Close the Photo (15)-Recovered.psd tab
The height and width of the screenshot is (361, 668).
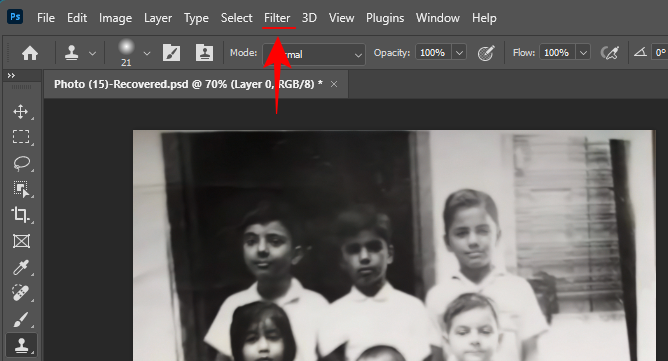pyautogui.click(x=334, y=84)
